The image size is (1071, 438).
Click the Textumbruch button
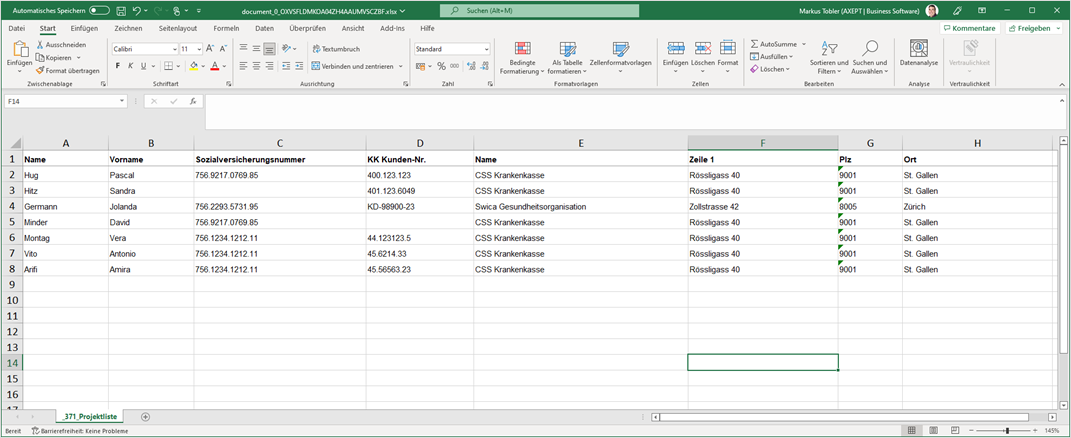click(x=336, y=49)
